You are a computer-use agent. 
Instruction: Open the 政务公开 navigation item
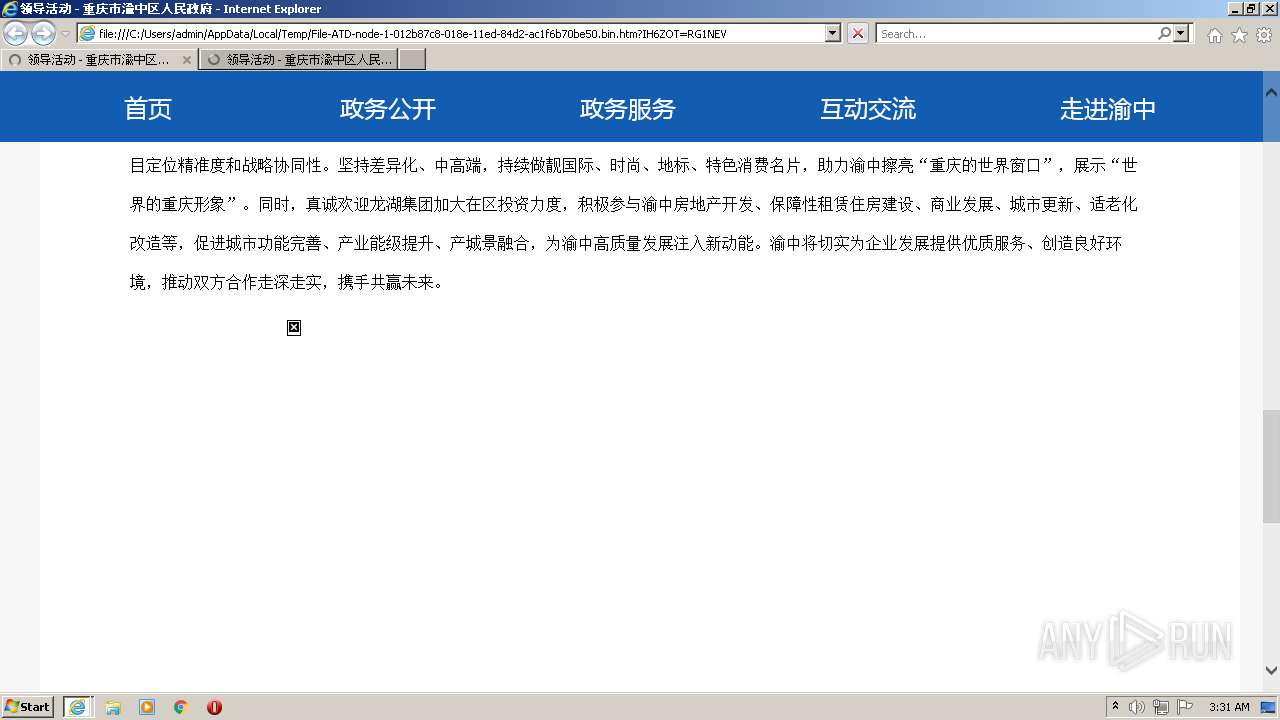tap(388, 109)
